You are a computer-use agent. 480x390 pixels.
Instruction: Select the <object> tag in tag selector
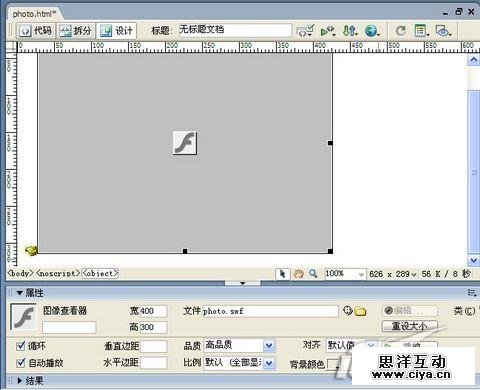tap(100, 273)
